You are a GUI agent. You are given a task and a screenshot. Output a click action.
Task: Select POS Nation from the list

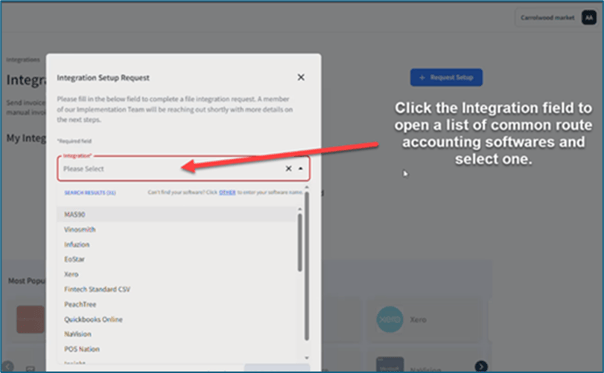[177, 349]
